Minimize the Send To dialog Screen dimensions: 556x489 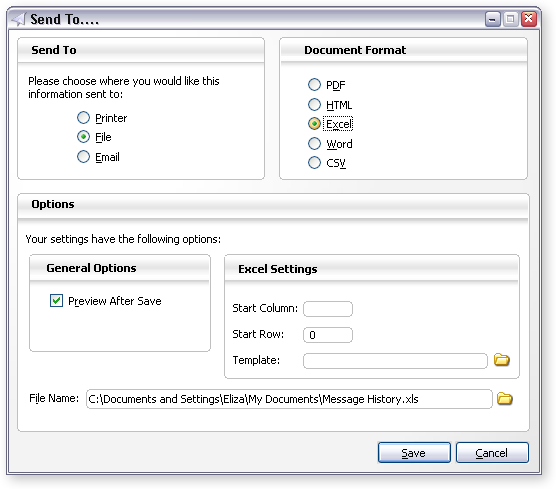coord(492,19)
